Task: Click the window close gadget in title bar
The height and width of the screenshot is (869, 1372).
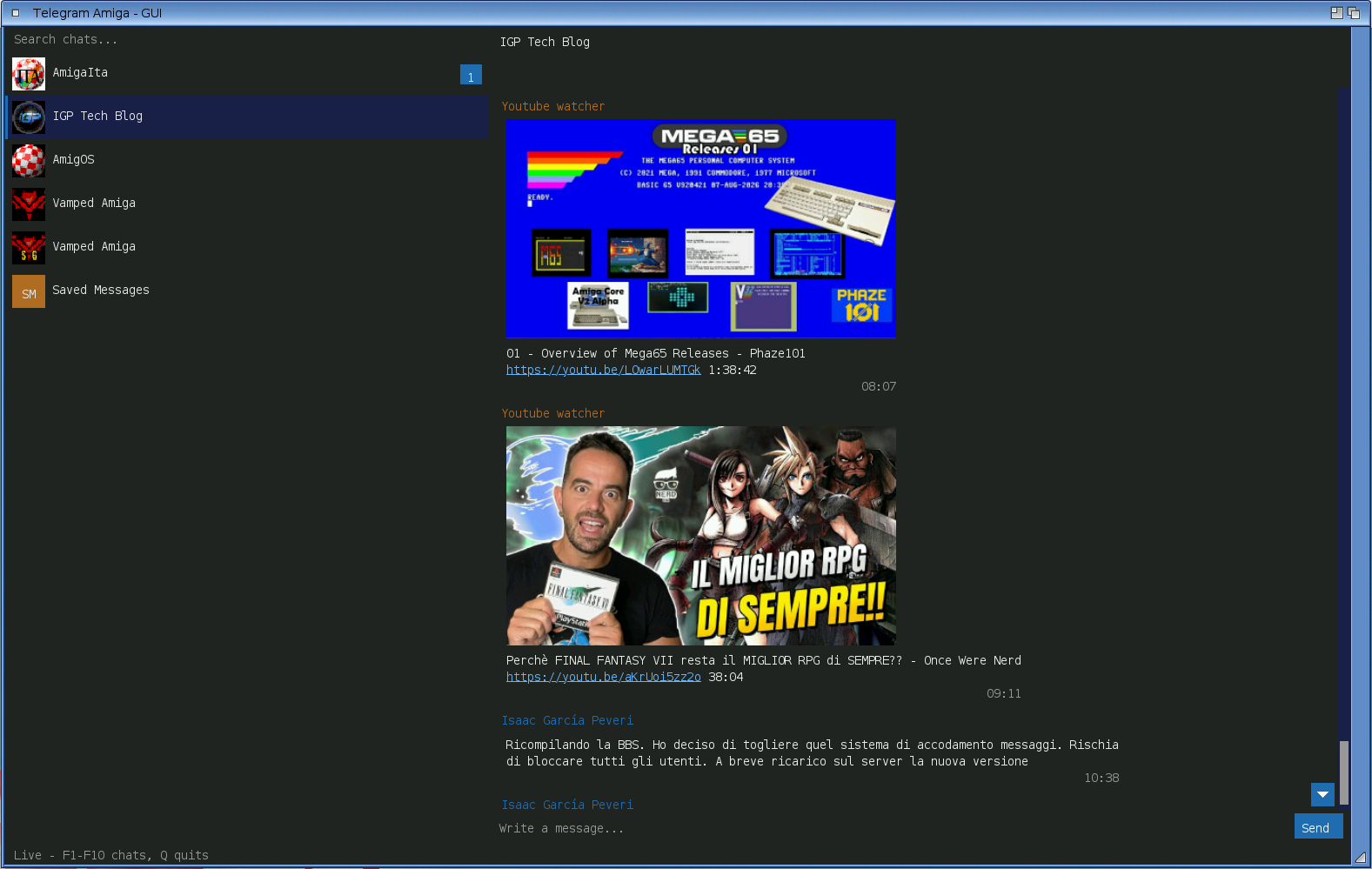Action: click(16, 13)
